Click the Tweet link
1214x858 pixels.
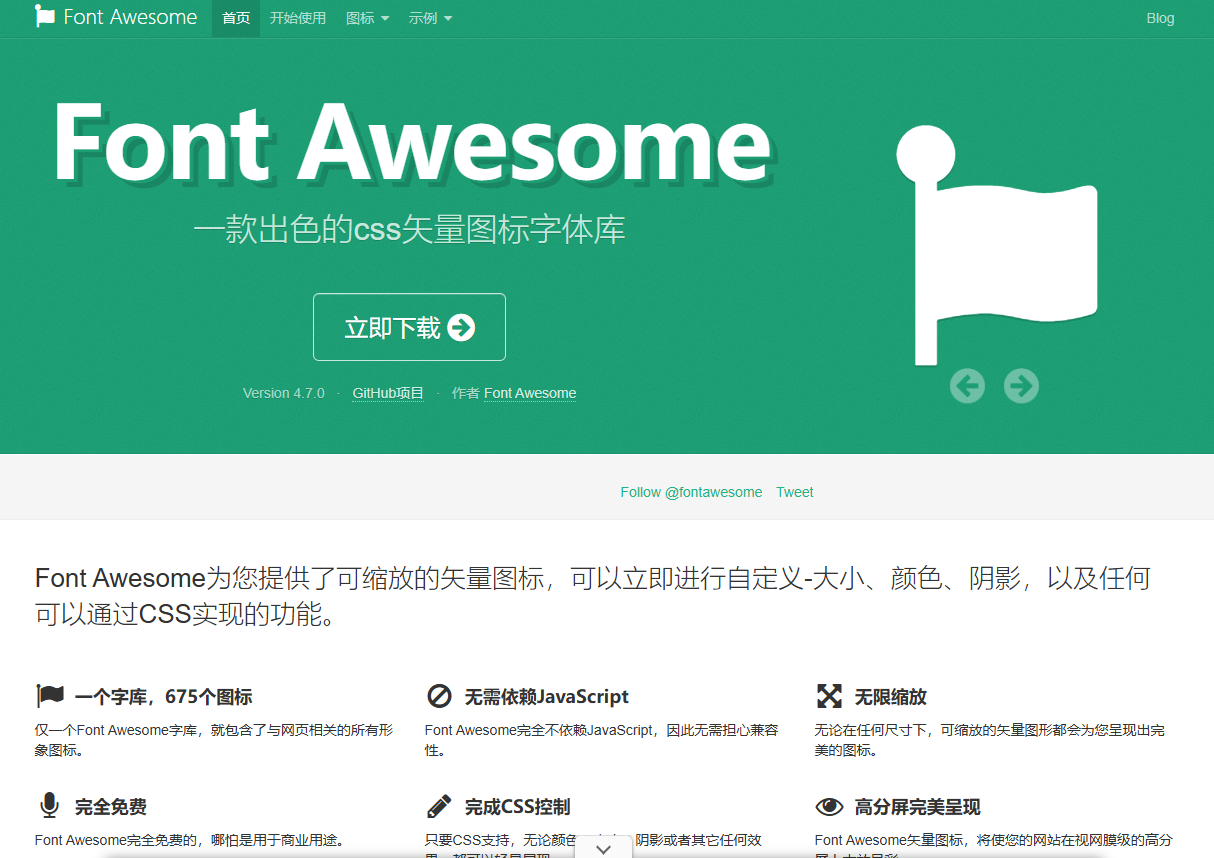(795, 492)
